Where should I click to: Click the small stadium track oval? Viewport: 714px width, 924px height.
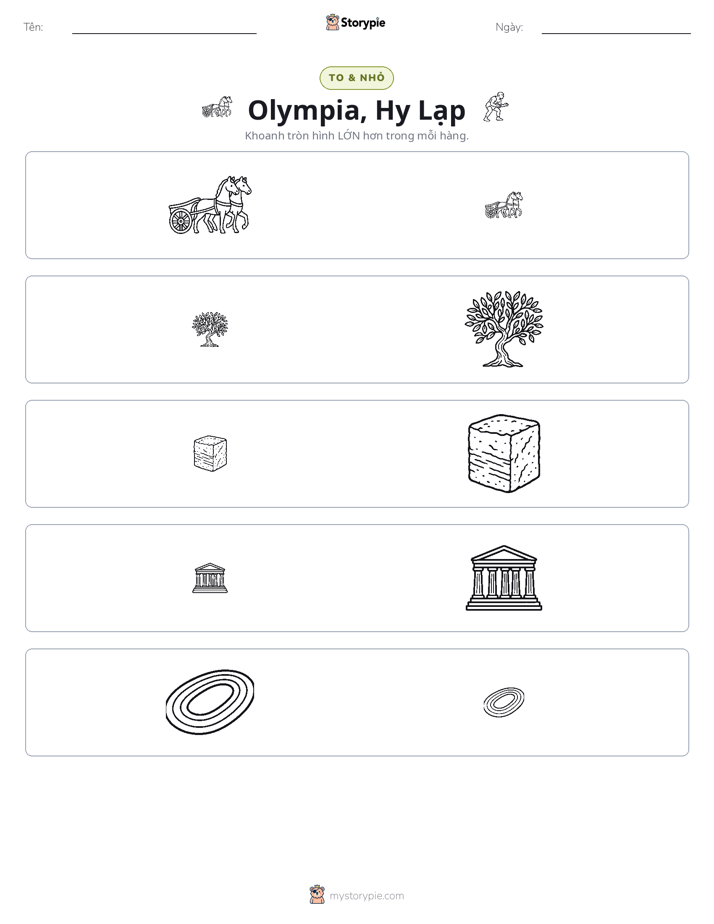click(504, 702)
